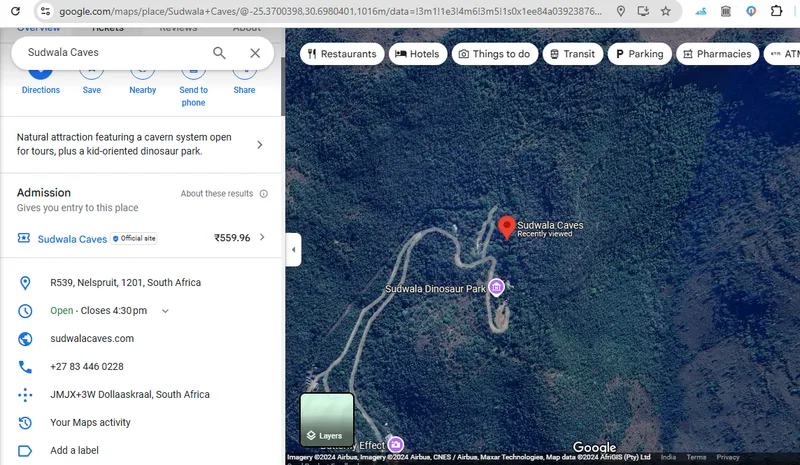Show Parking nearby

point(639,54)
